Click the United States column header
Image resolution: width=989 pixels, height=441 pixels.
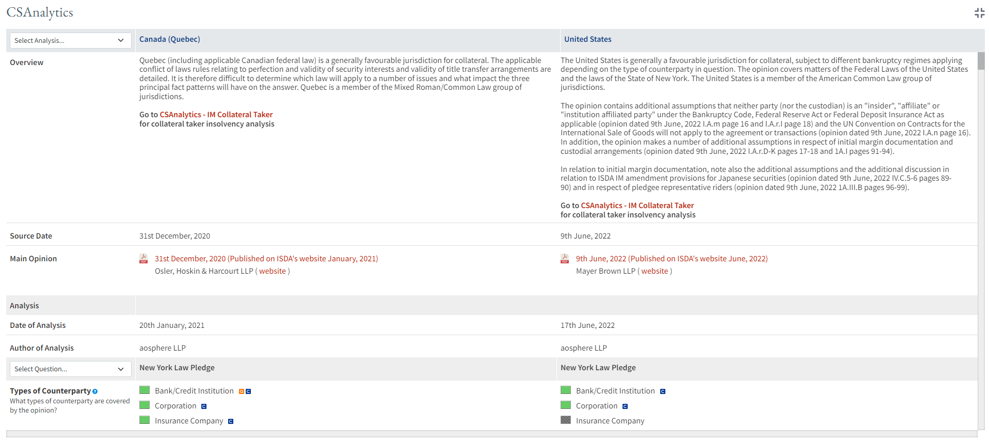[587, 40]
